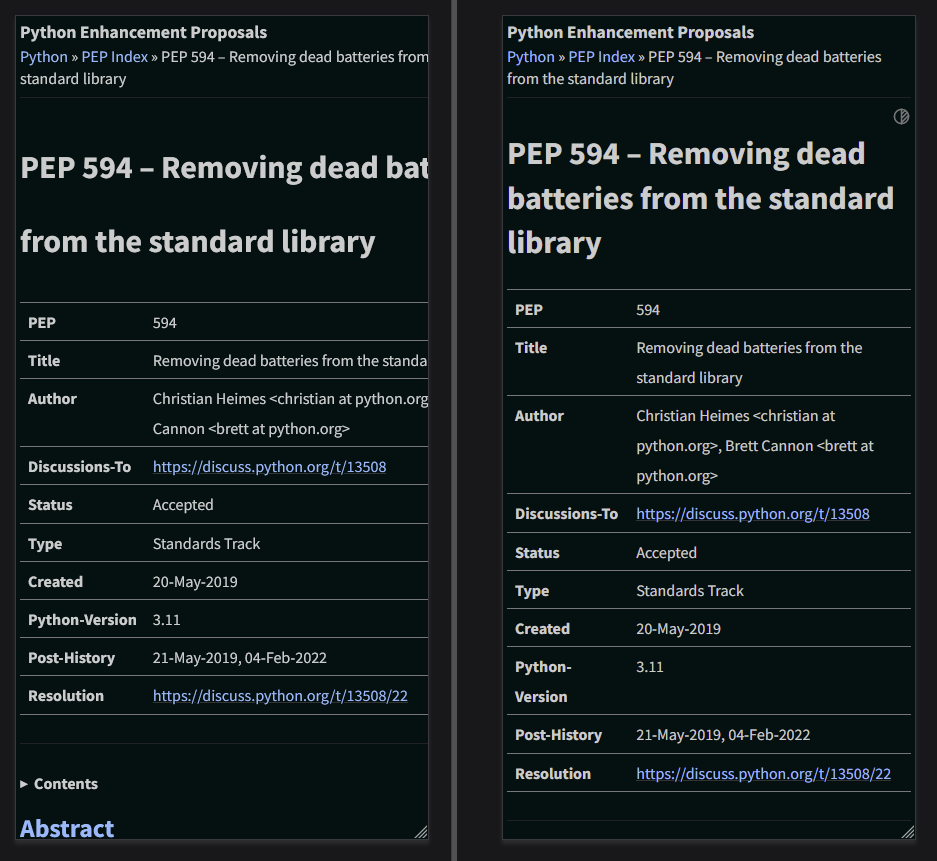Open the Discussions-To thread in right panel

(x=752, y=514)
